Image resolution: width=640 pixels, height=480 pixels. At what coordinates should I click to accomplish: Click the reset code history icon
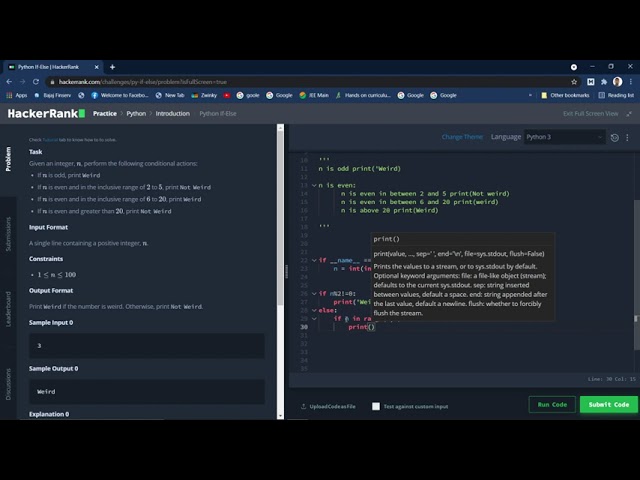(x=614, y=138)
